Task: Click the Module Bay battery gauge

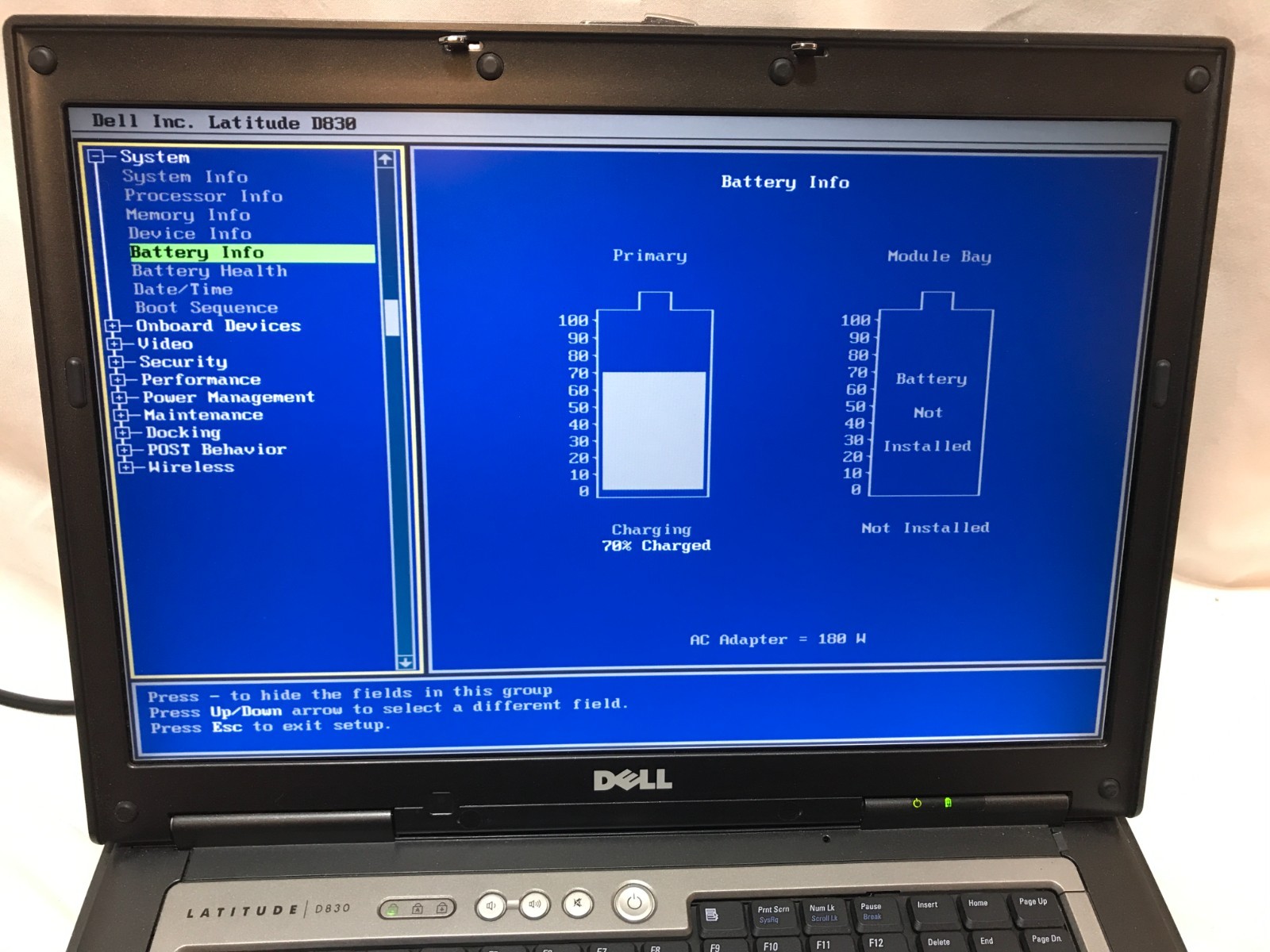Action: click(931, 393)
